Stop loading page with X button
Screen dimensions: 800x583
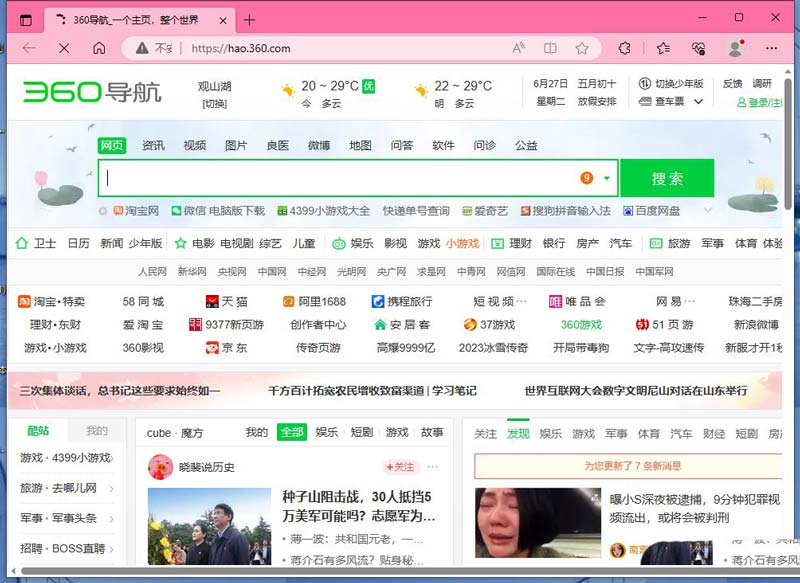pos(64,48)
